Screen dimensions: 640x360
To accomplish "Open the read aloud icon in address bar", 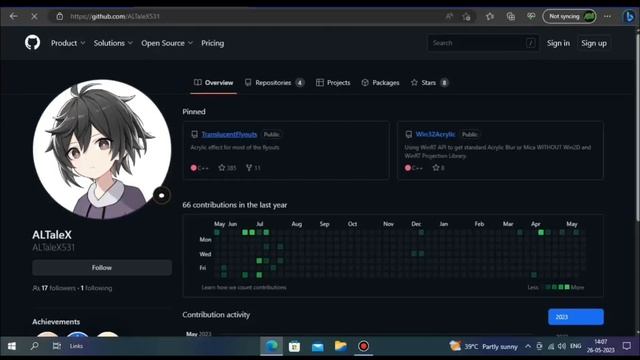I will [449, 16].
